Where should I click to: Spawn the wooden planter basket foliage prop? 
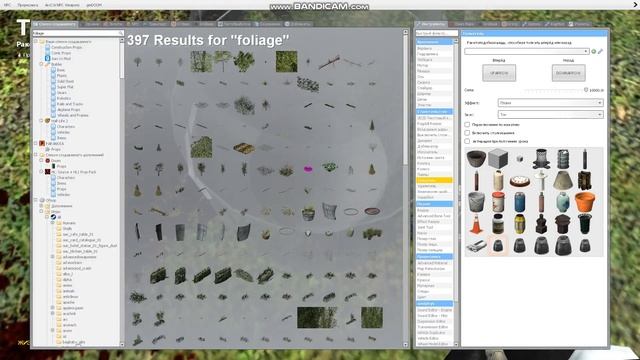(x=308, y=213)
